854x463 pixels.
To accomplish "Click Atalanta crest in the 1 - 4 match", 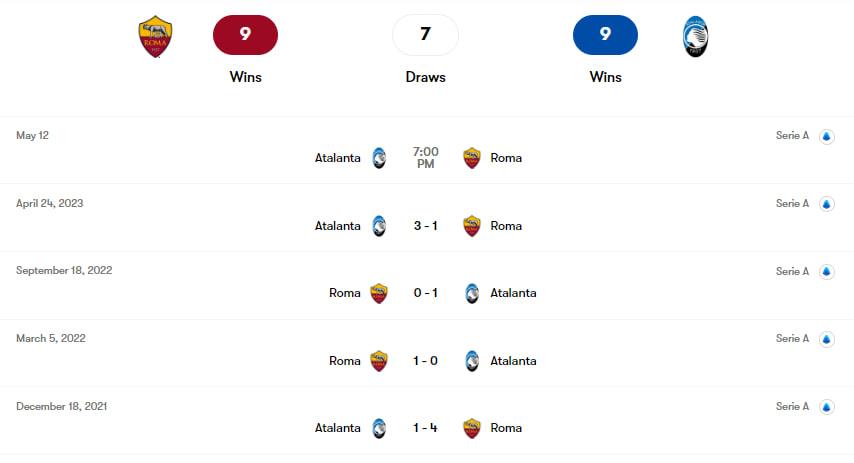I will tap(379, 428).
